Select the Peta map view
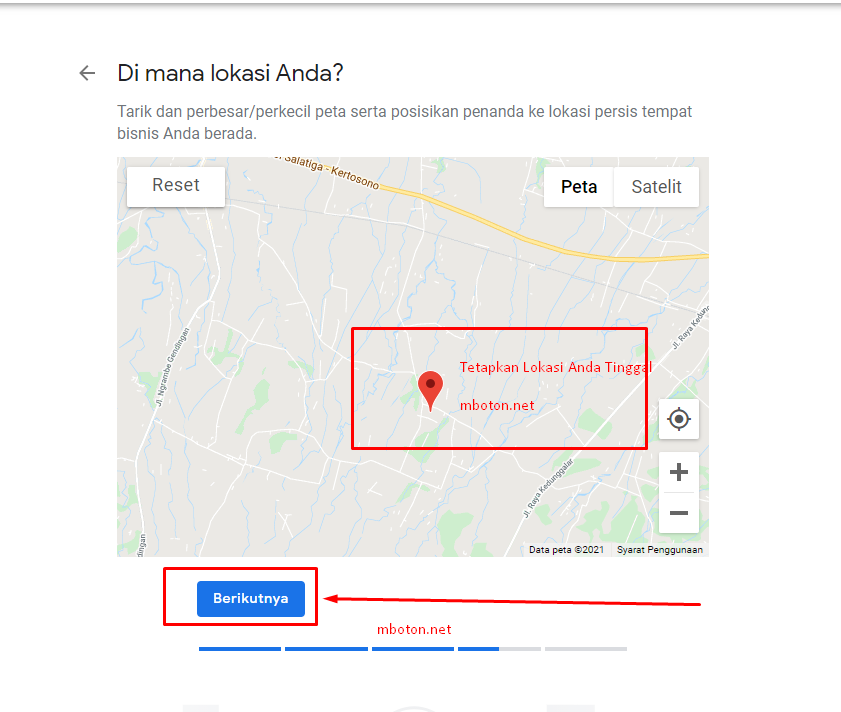The image size is (841, 712). [579, 187]
